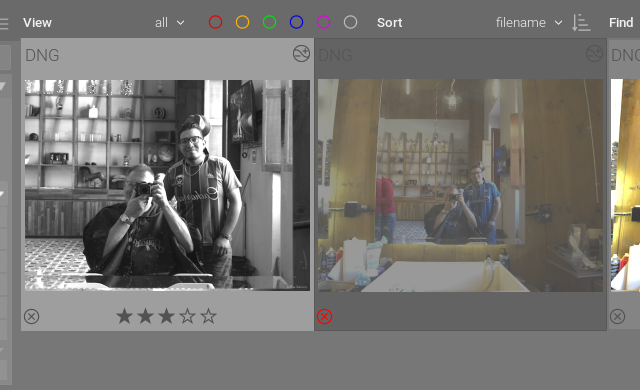Image resolution: width=640 pixels, height=390 pixels.
Task: Reject the black-and-white image
Action: (31, 317)
